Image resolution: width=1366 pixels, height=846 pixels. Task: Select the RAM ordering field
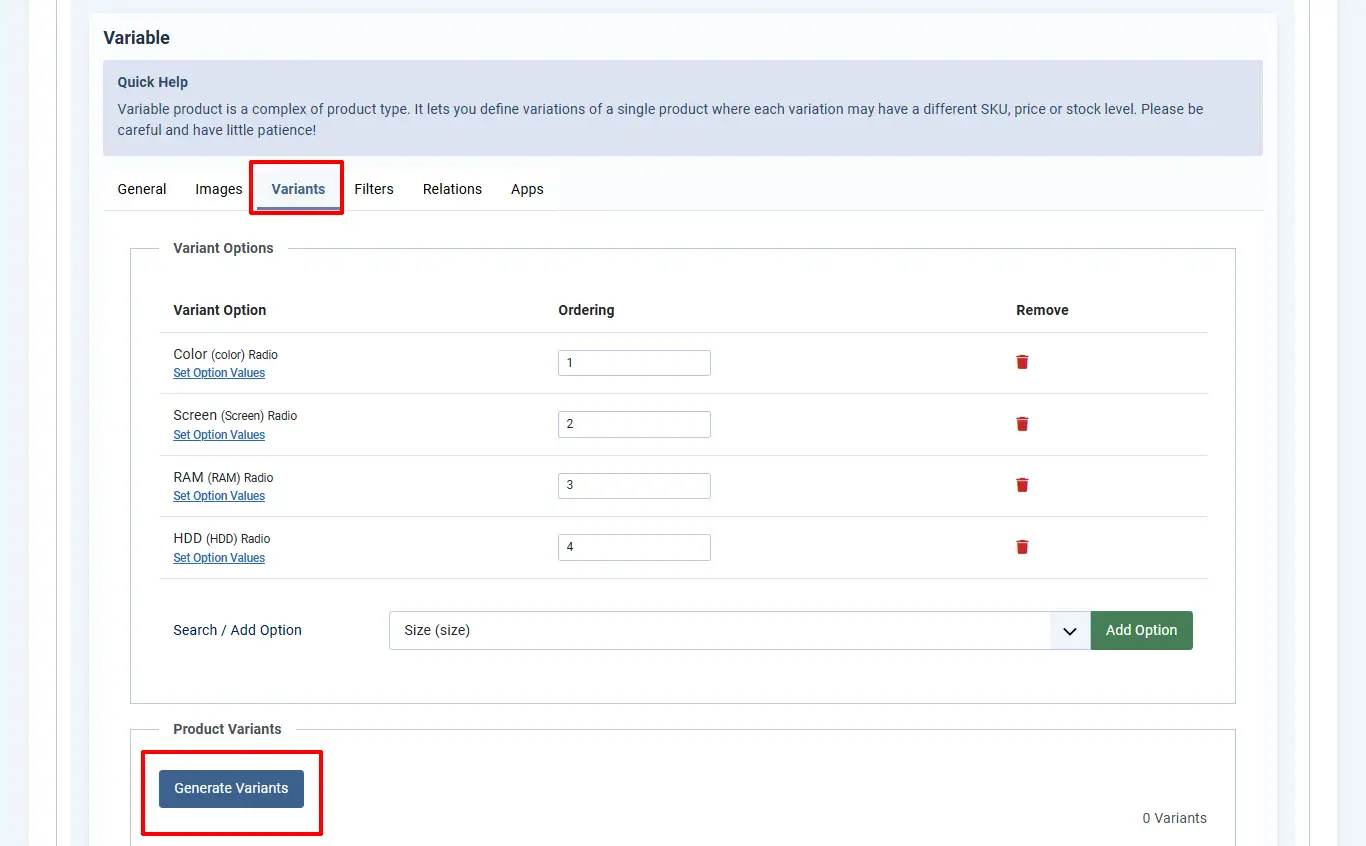634,486
